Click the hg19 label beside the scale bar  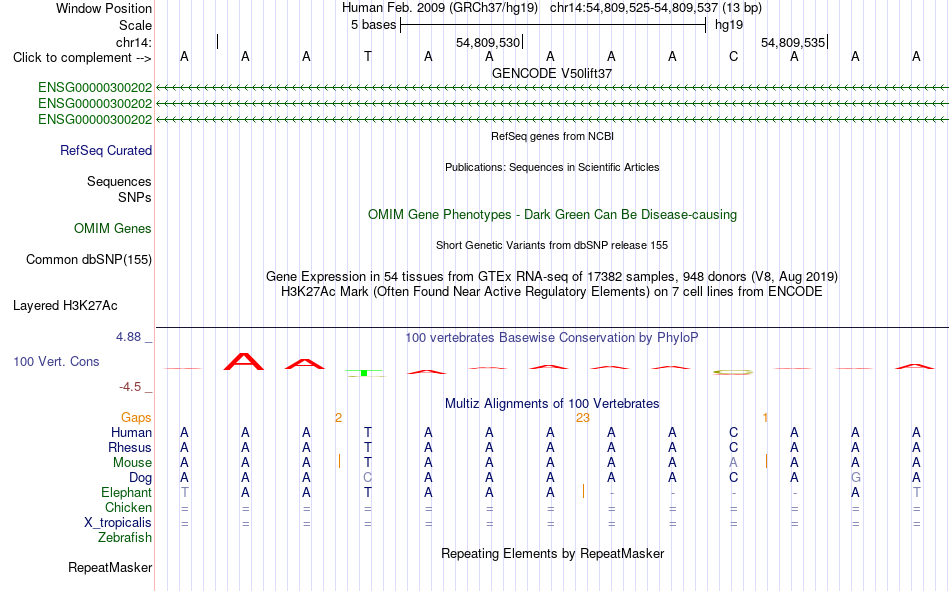coord(729,25)
